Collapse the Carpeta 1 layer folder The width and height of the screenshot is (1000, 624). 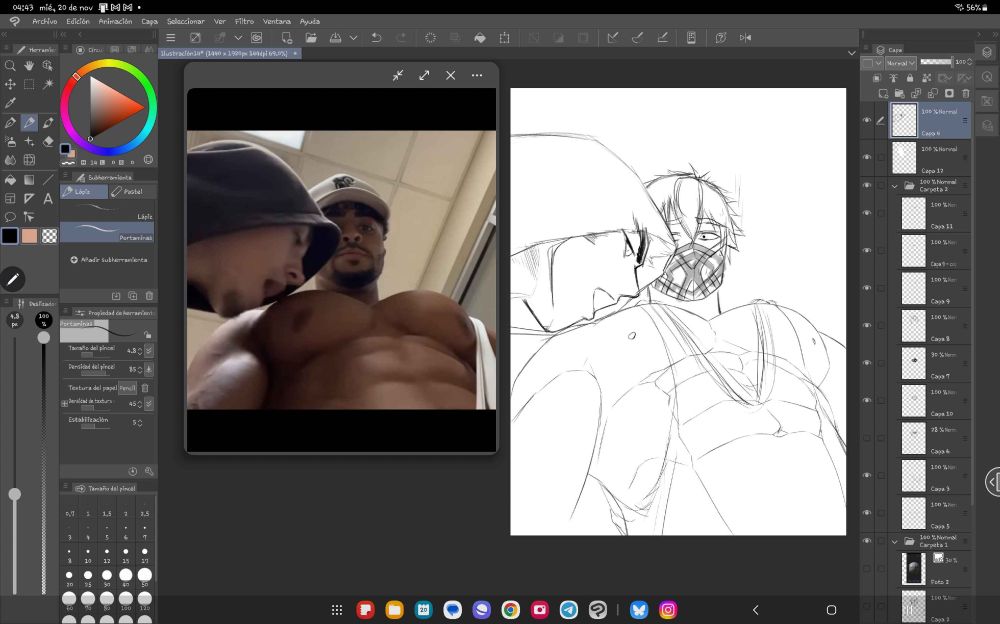[894, 542]
